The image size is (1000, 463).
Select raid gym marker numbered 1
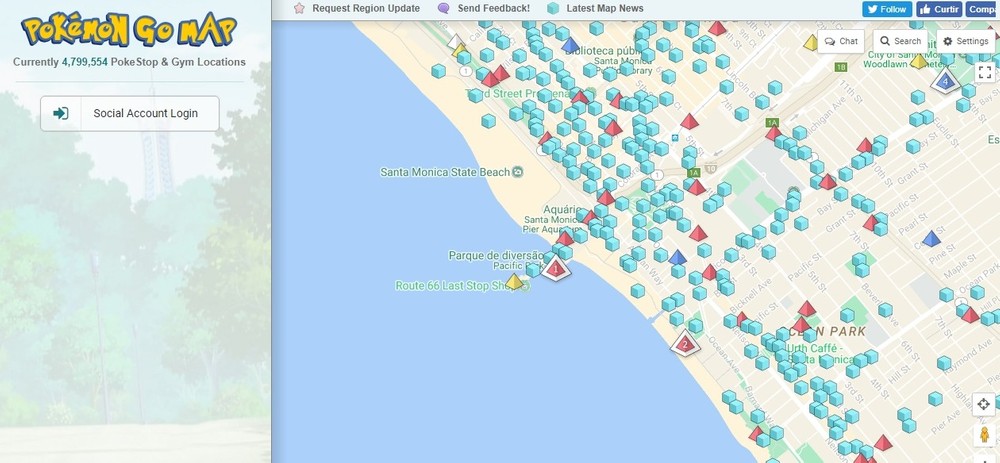pyautogui.click(x=555, y=268)
